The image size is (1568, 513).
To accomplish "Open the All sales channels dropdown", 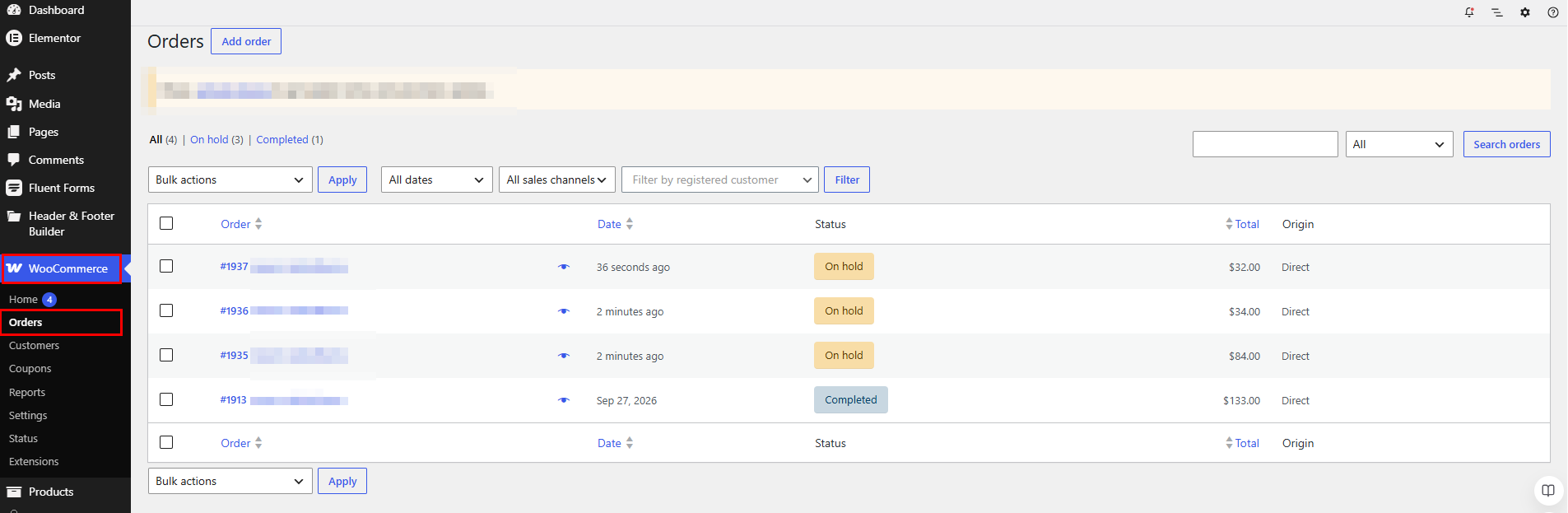I will tap(557, 180).
